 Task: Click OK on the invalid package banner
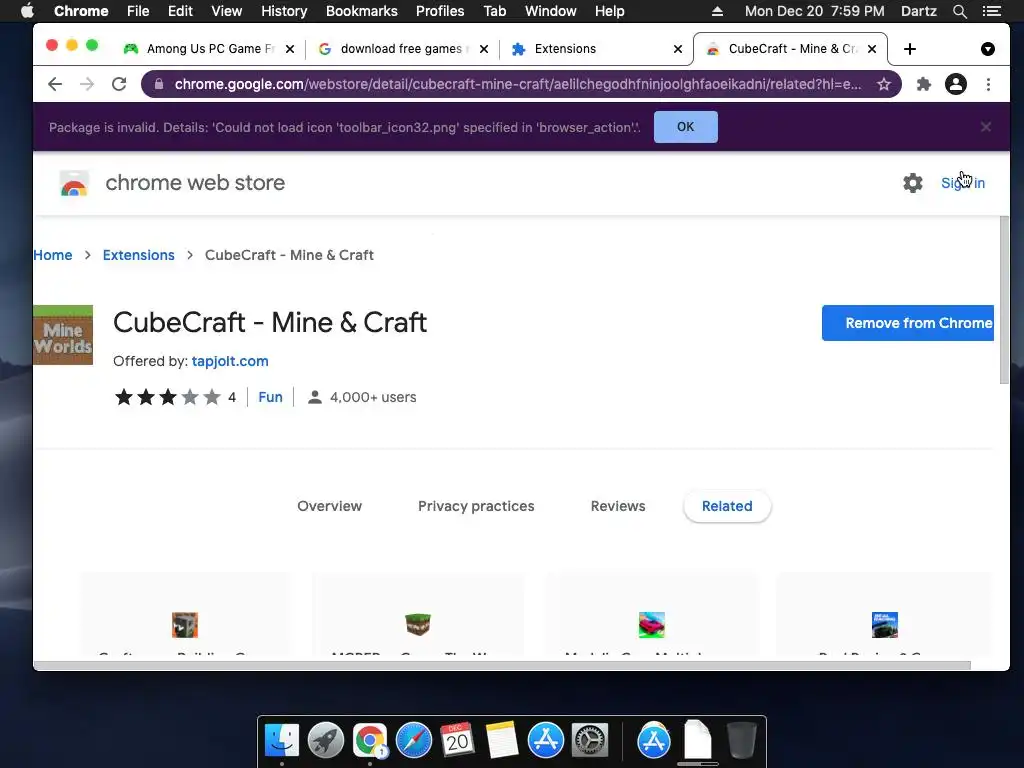(x=686, y=127)
